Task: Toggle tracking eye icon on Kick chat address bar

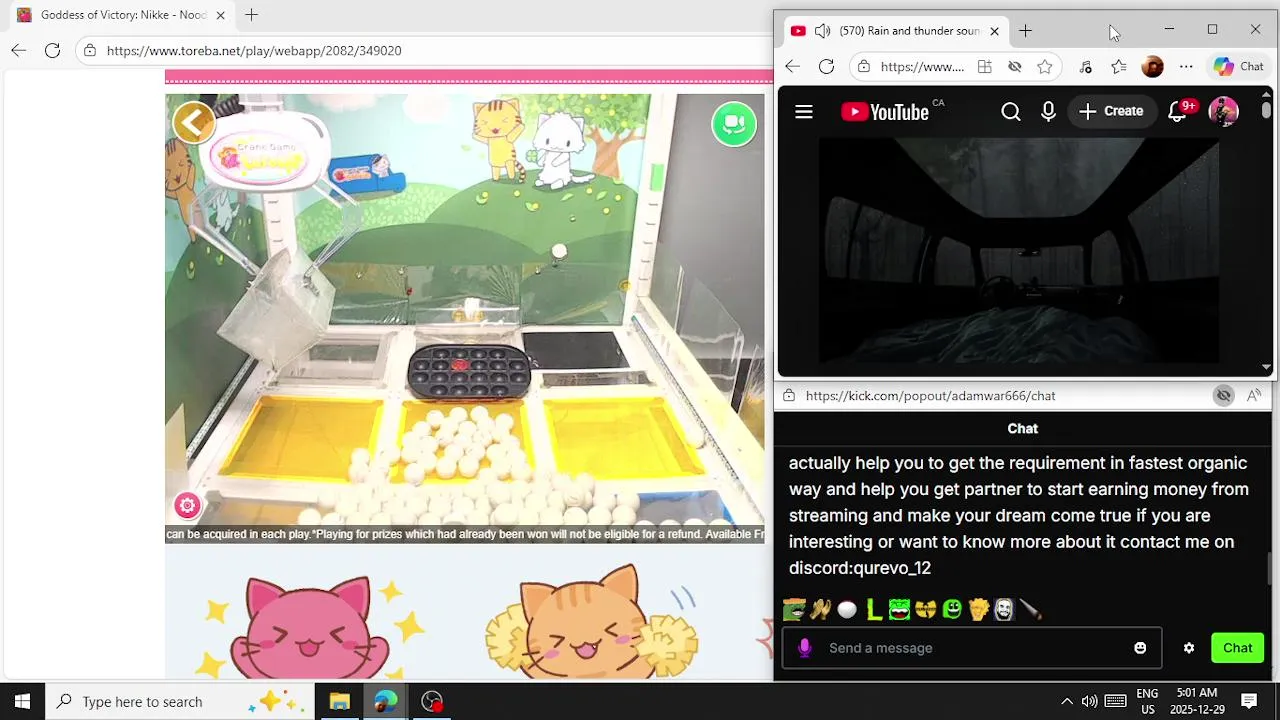Action: click(x=1223, y=396)
